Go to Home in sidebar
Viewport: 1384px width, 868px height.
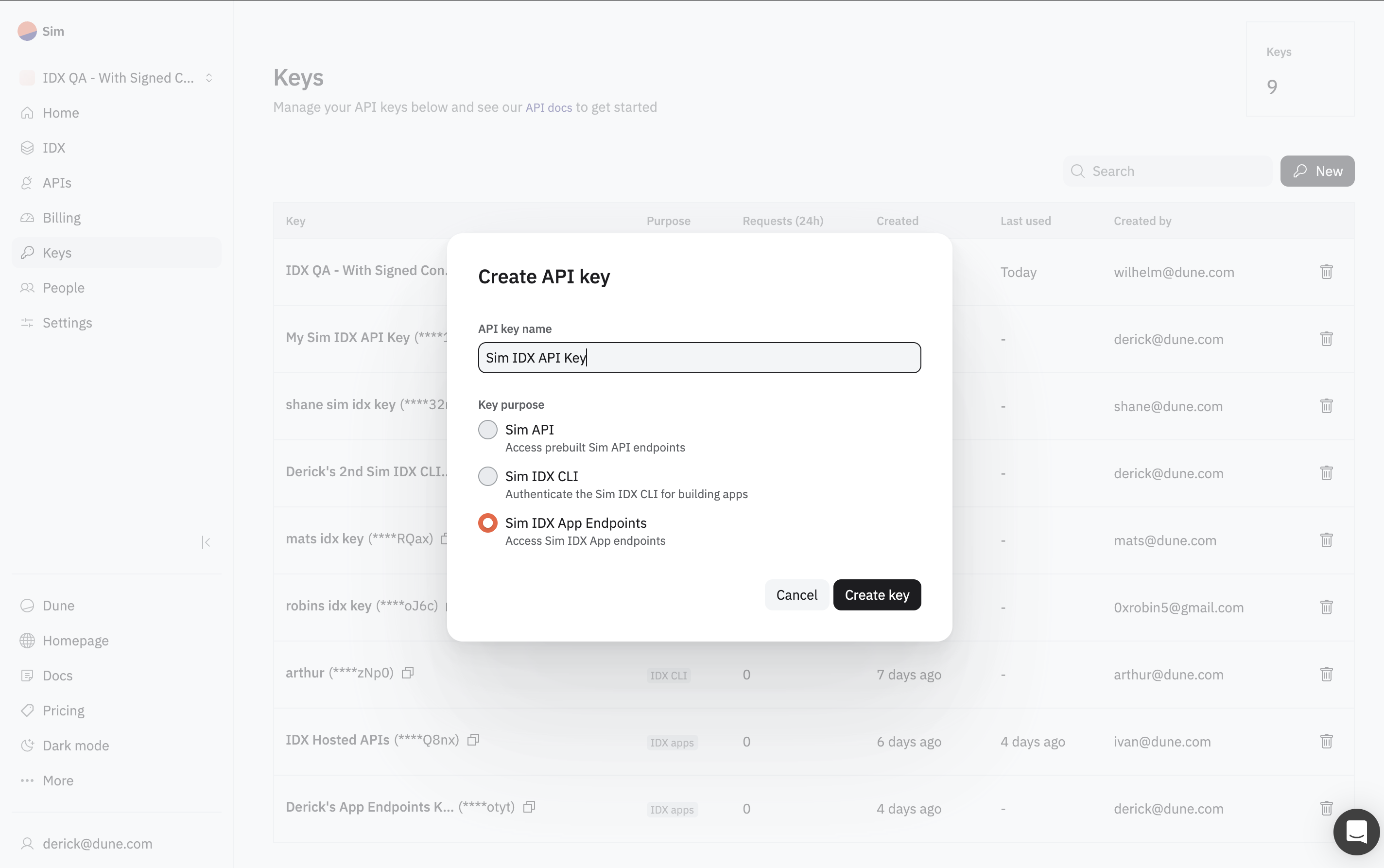coord(117,113)
